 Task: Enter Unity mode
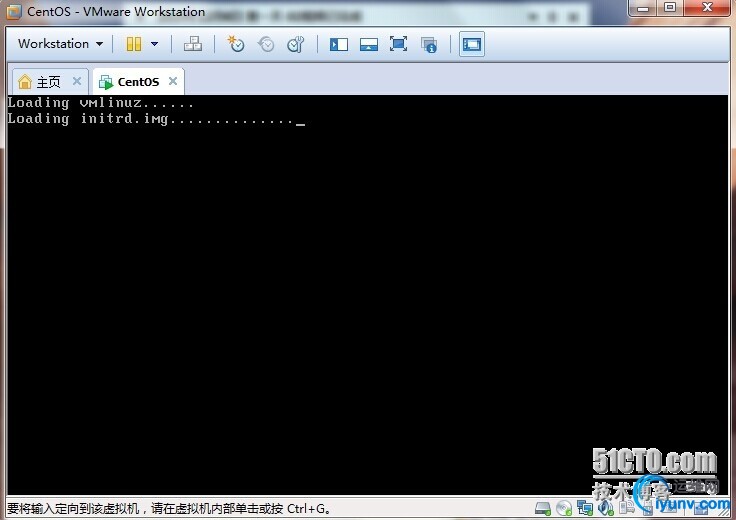[x=429, y=45]
